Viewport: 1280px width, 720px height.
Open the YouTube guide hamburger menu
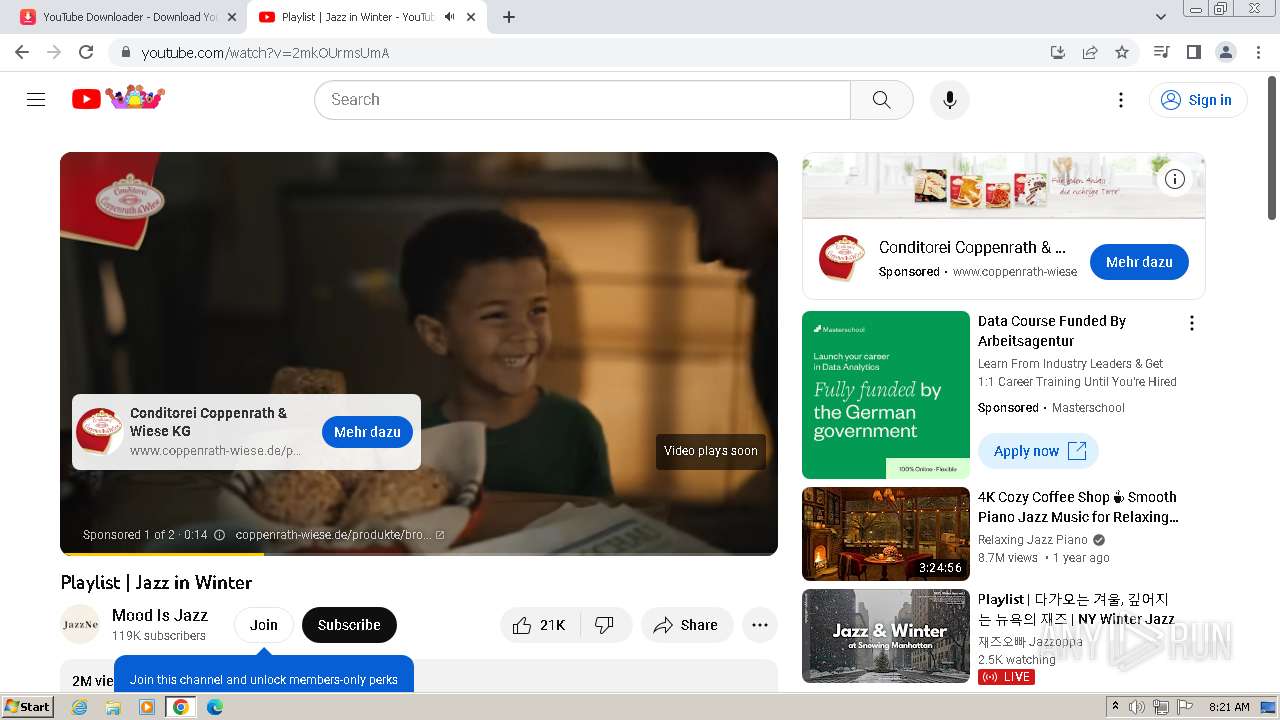point(36,99)
